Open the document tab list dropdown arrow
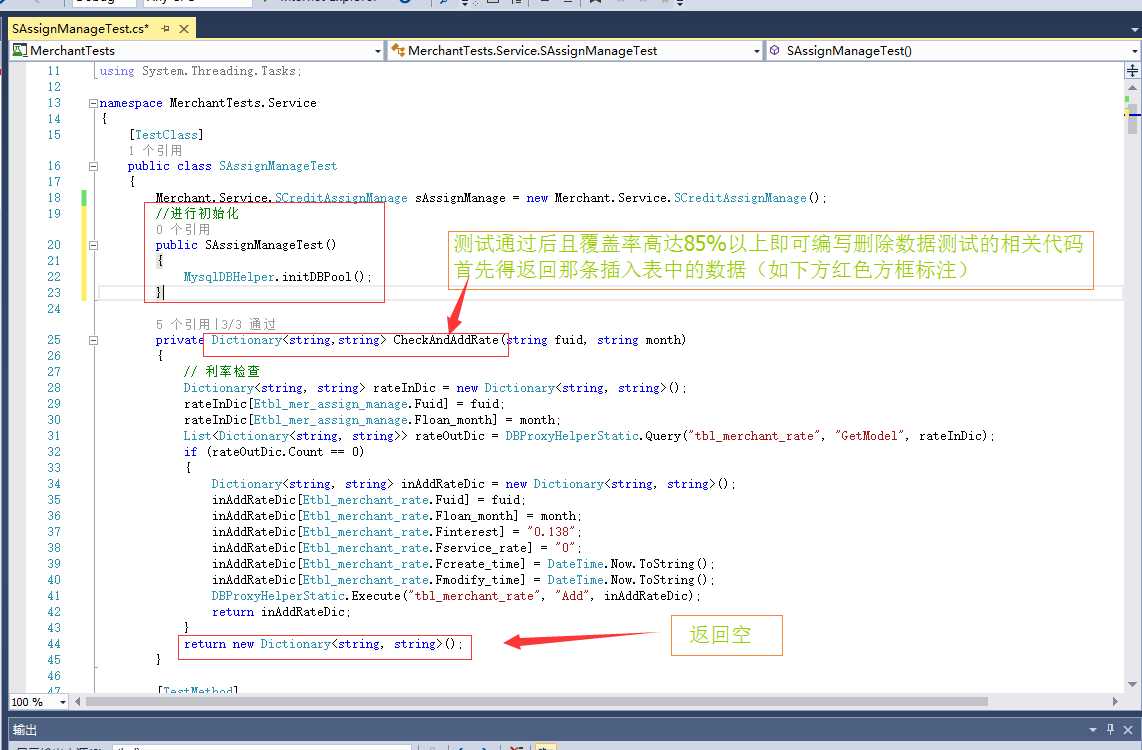The height and width of the screenshot is (750, 1142). [x=1135, y=30]
